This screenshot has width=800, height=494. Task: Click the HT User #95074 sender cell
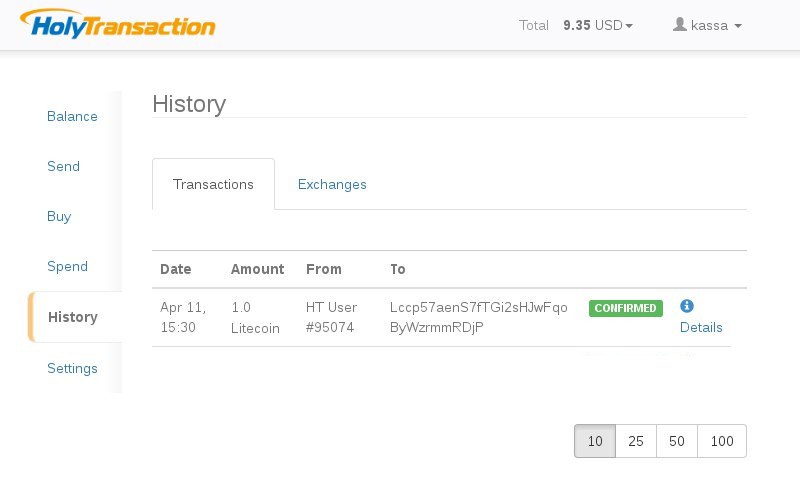tap(331, 317)
